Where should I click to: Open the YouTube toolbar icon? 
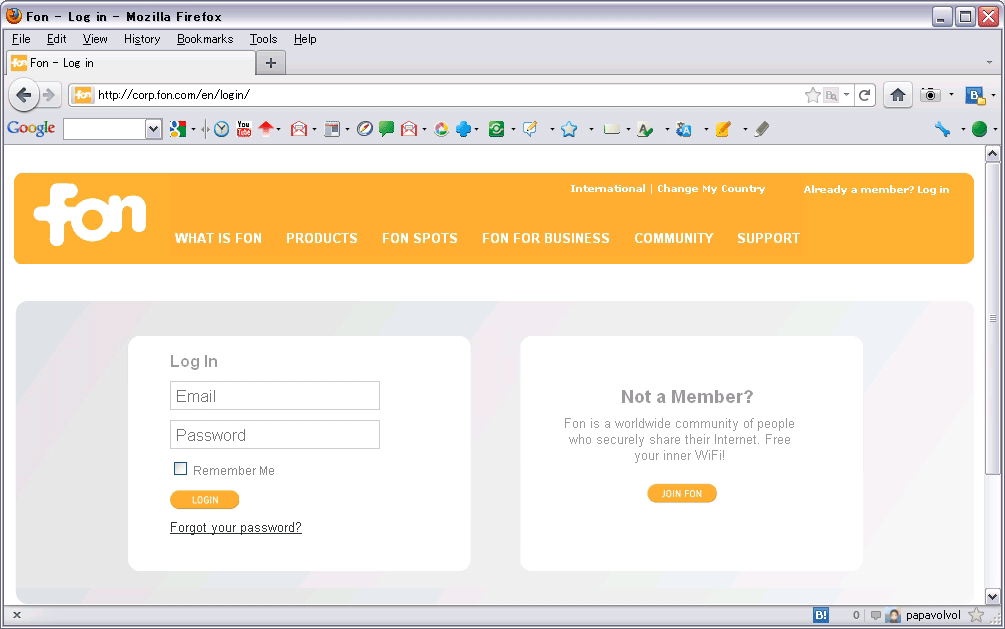(244, 129)
